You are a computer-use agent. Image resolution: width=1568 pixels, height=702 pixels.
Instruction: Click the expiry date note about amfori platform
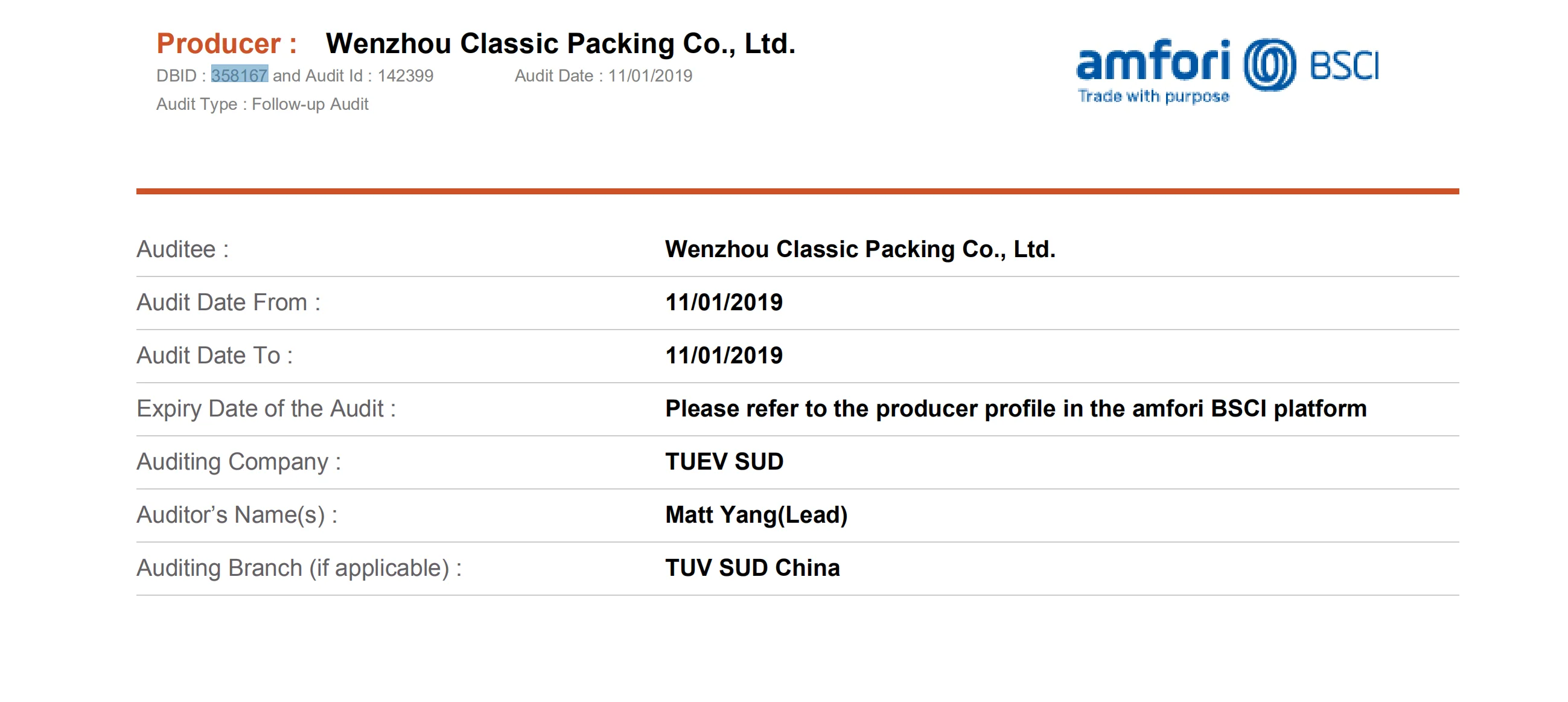click(x=1015, y=409)
